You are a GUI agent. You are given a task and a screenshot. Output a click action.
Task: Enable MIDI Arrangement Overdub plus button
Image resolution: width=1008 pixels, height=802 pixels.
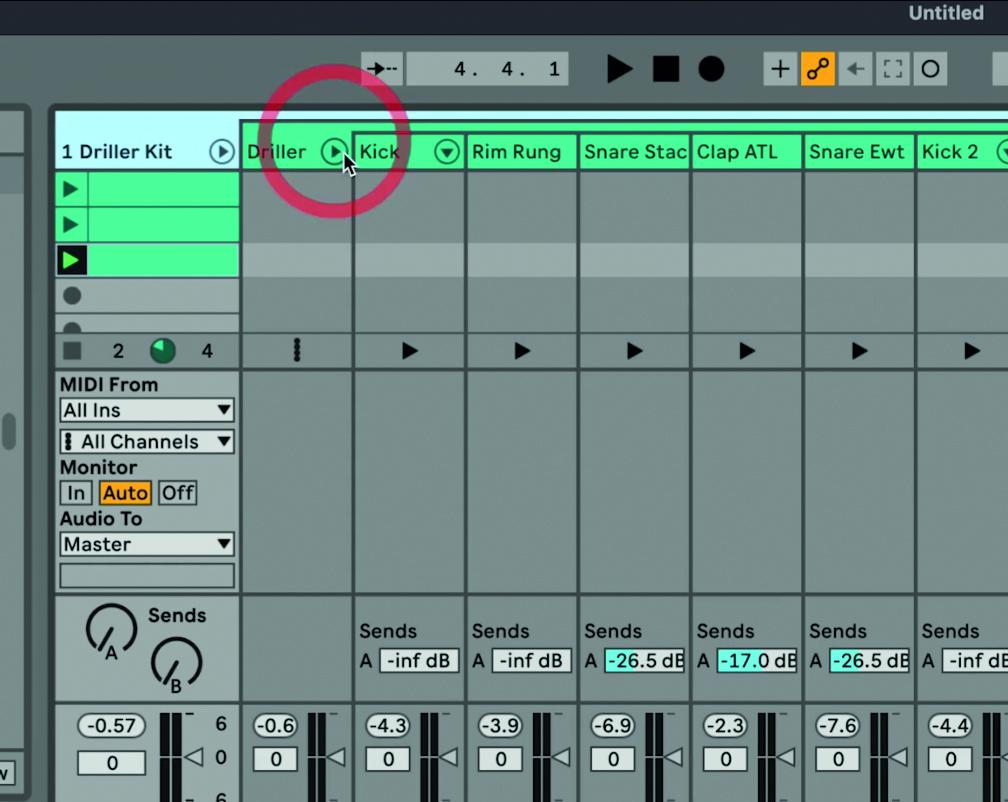[x=780, y=69]
